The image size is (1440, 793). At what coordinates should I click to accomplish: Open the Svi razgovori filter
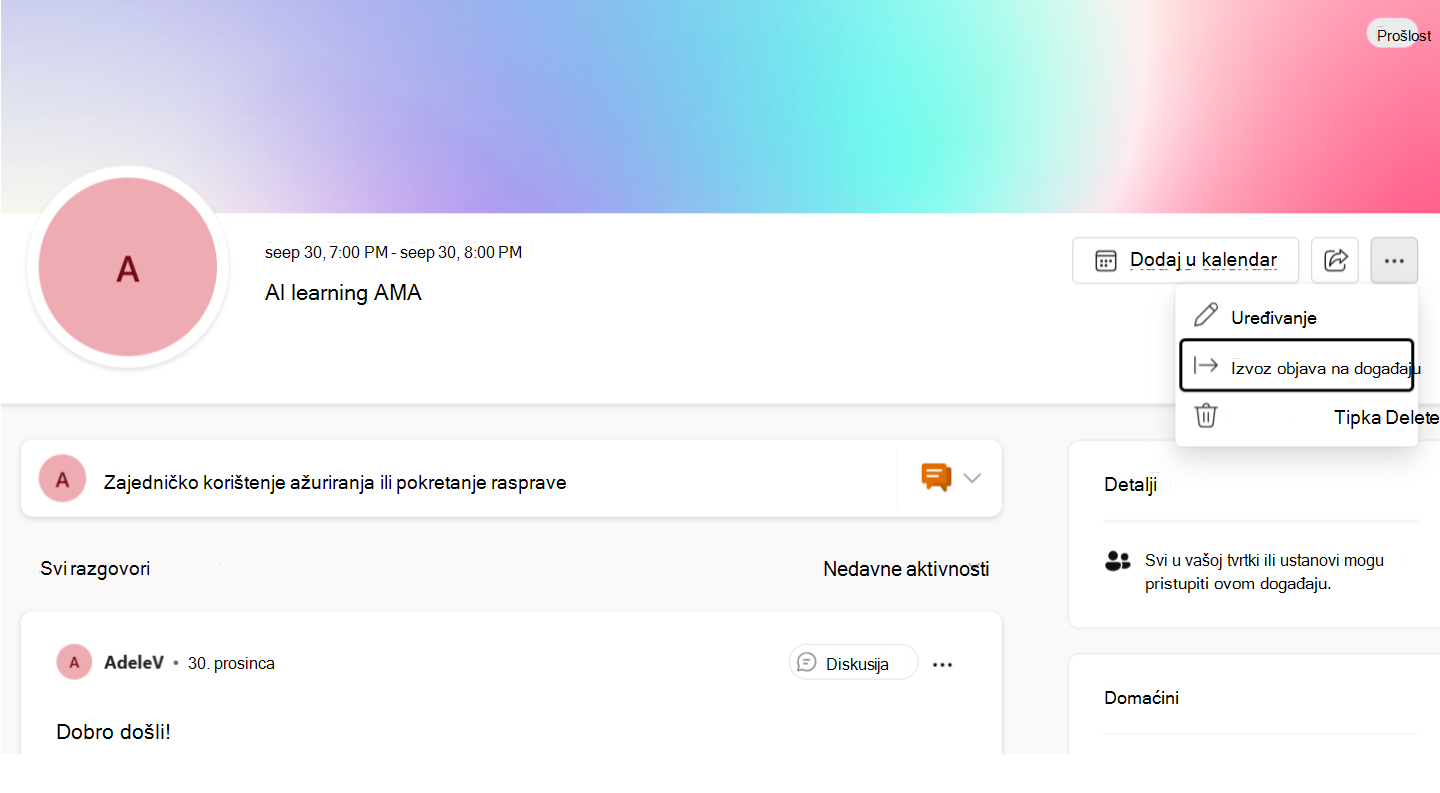click(95, 569)
